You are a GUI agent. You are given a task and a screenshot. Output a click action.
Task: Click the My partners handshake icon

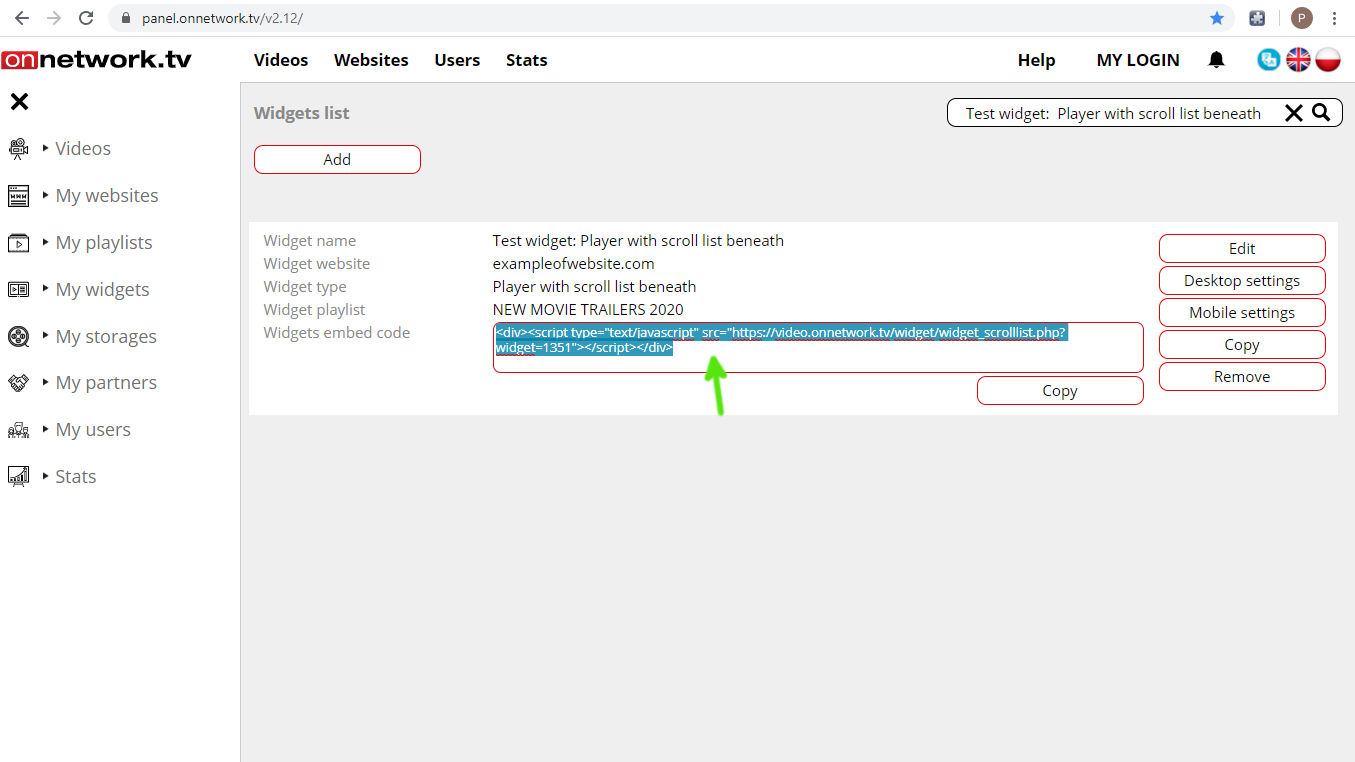click(x=18, y=383)
